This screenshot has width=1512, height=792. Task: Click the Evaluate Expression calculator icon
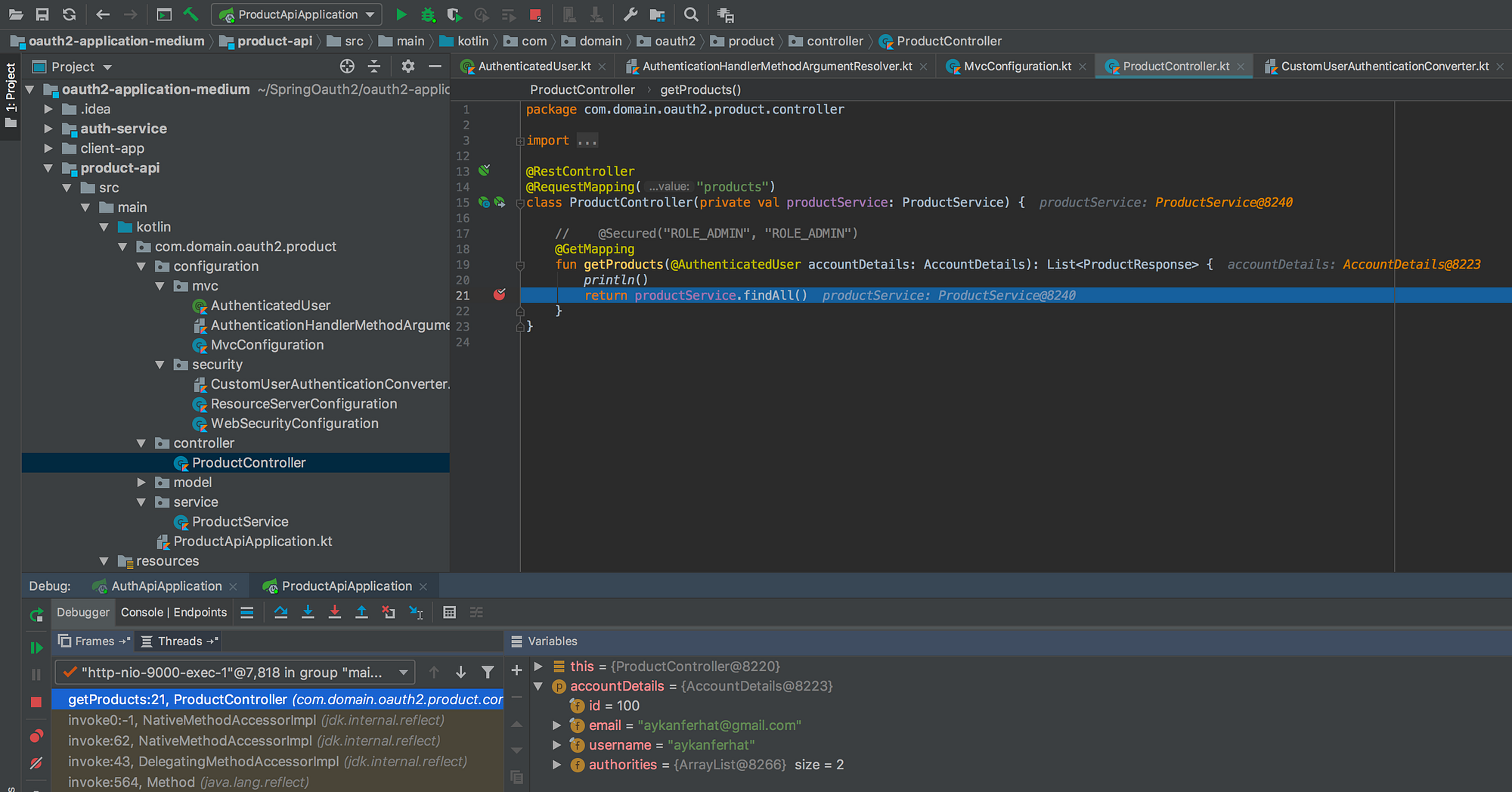pyautogui.click(x=449, y=613)
